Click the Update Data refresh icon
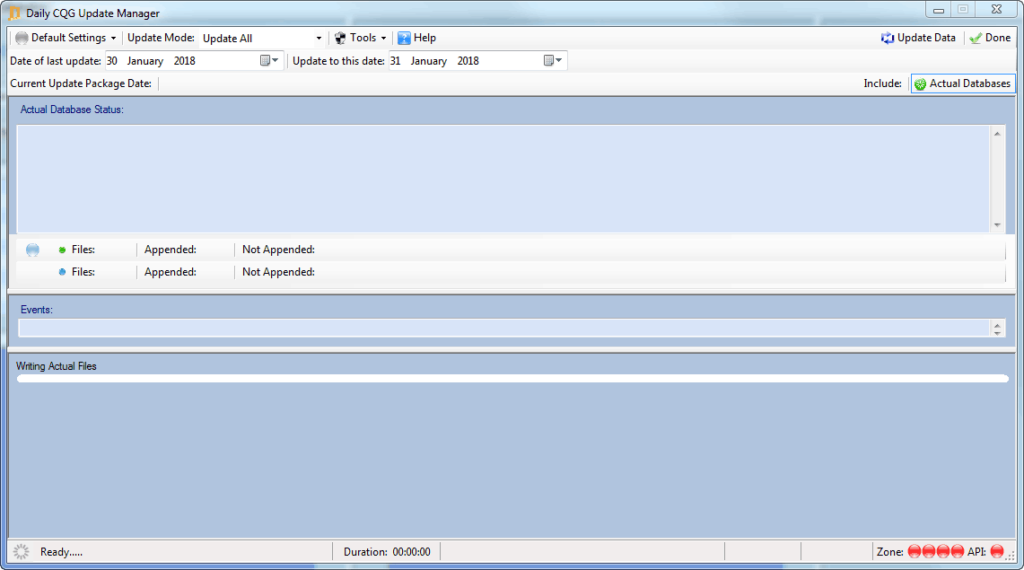The height and width of the screenshot is (570, 1024). (887, 38)
